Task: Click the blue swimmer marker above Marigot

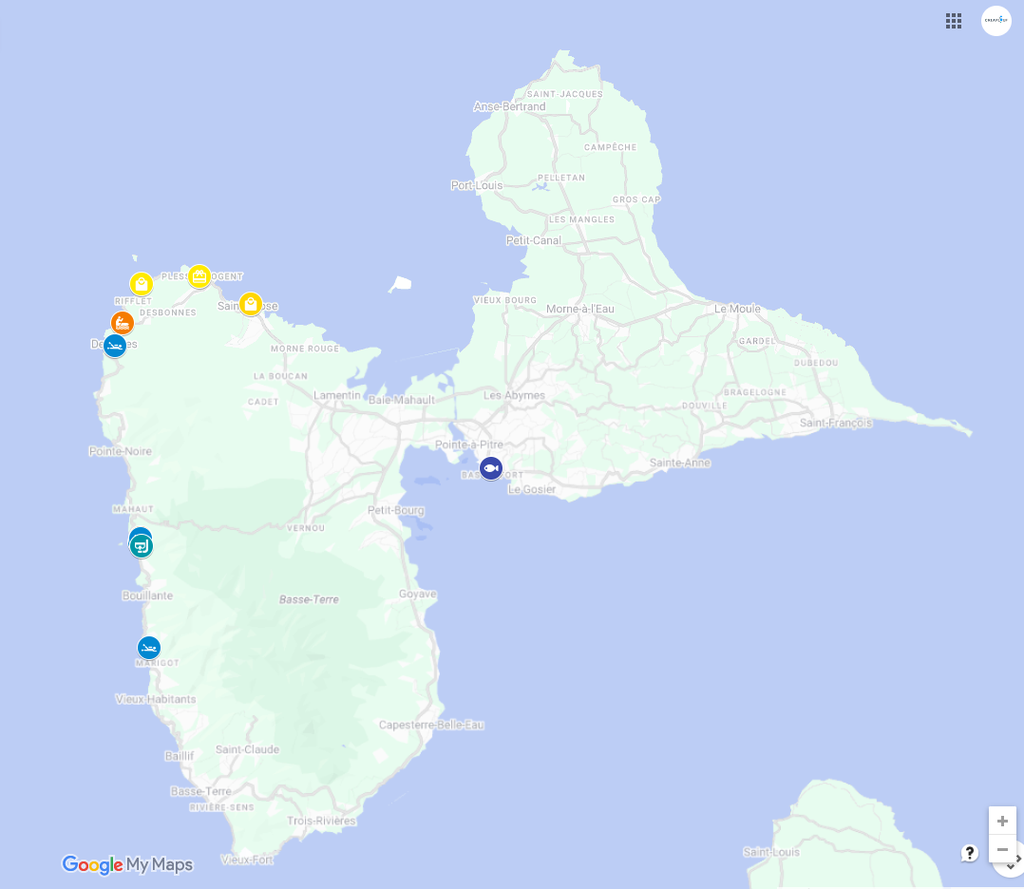Action: (149, 647)
